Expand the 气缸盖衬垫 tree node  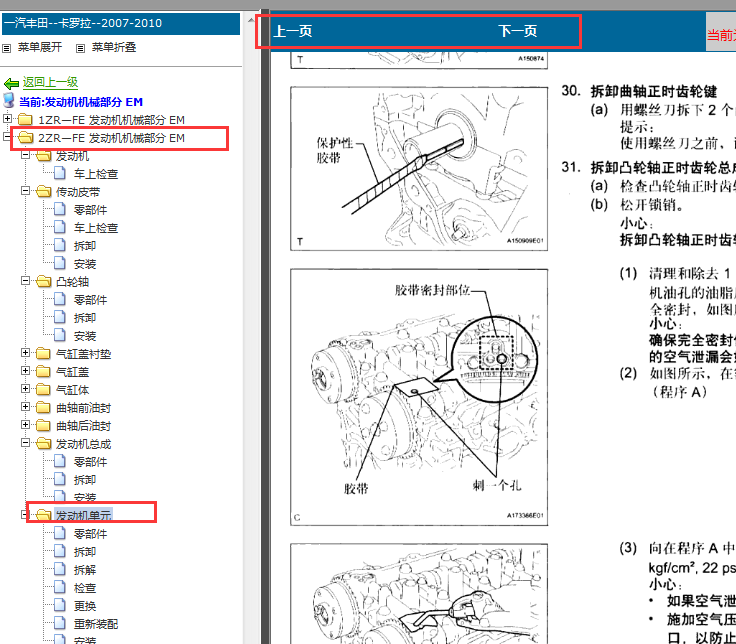point(25,353)
